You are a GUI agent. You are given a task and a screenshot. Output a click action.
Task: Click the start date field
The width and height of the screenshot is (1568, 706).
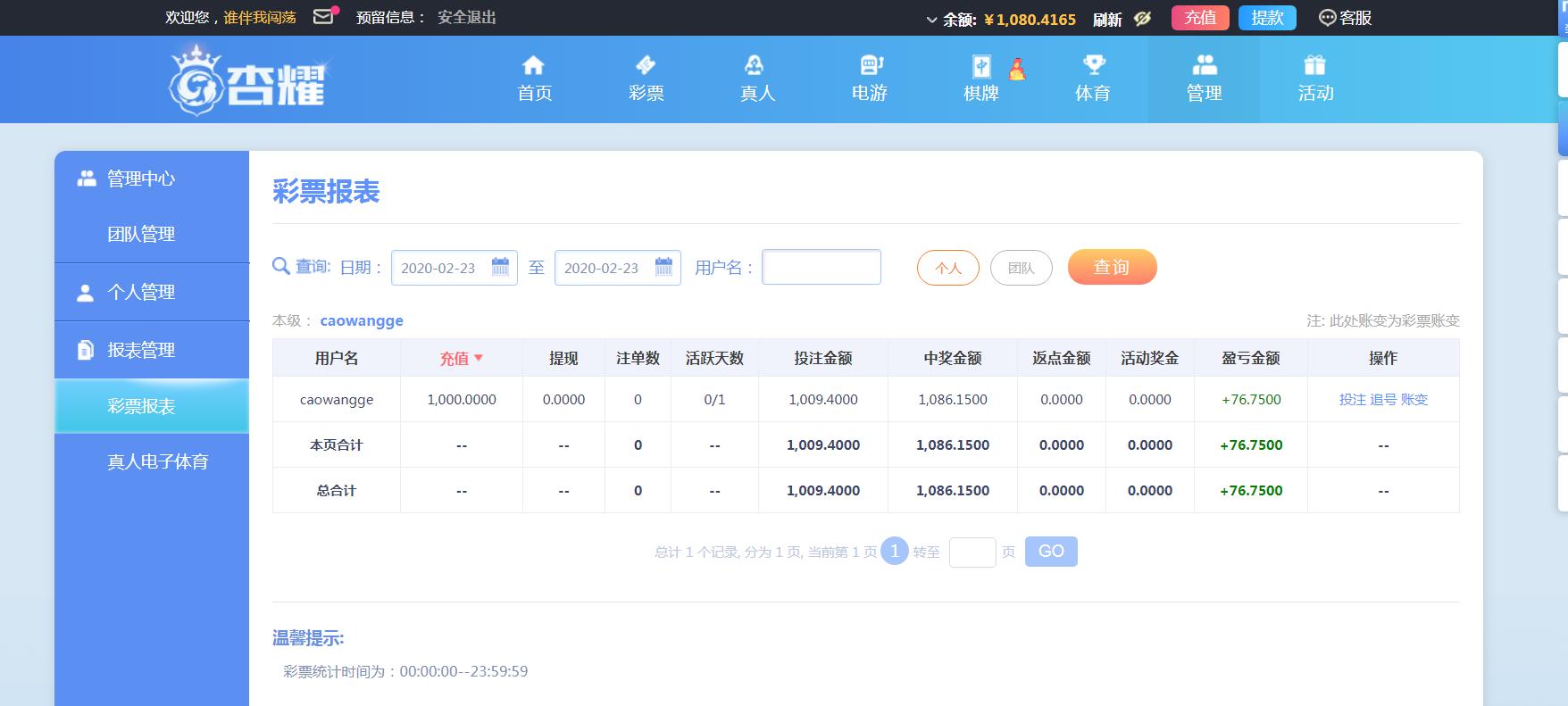click(x=455, y=268)
